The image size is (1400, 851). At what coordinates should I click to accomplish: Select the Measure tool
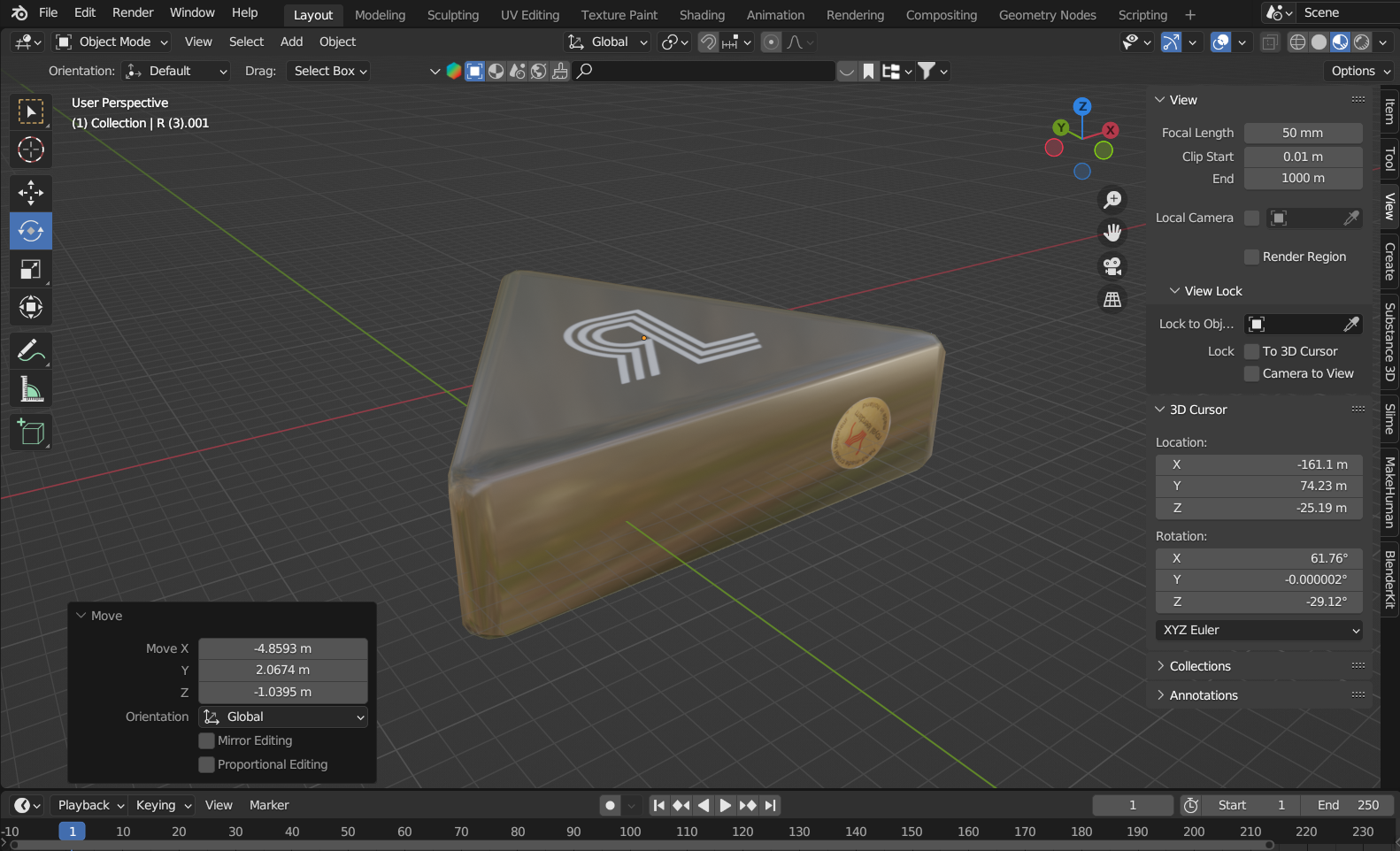[x=31, y=389]
